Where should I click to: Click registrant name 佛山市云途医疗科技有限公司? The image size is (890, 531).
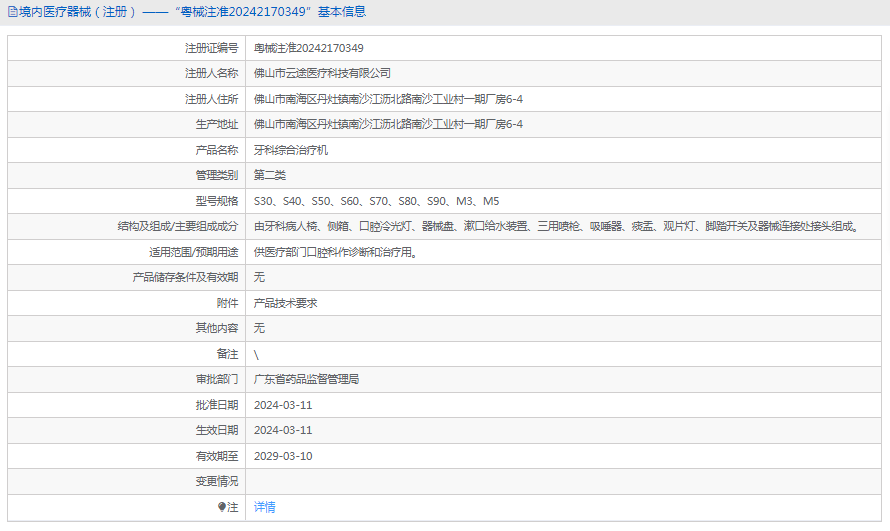point(322,73)
